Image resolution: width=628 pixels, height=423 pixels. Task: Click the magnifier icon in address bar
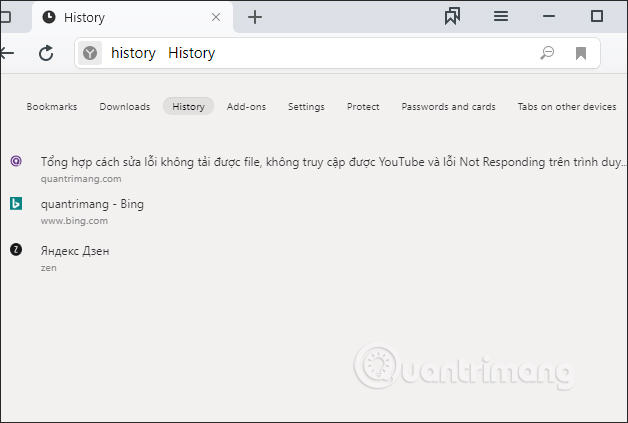pos(547,52)
